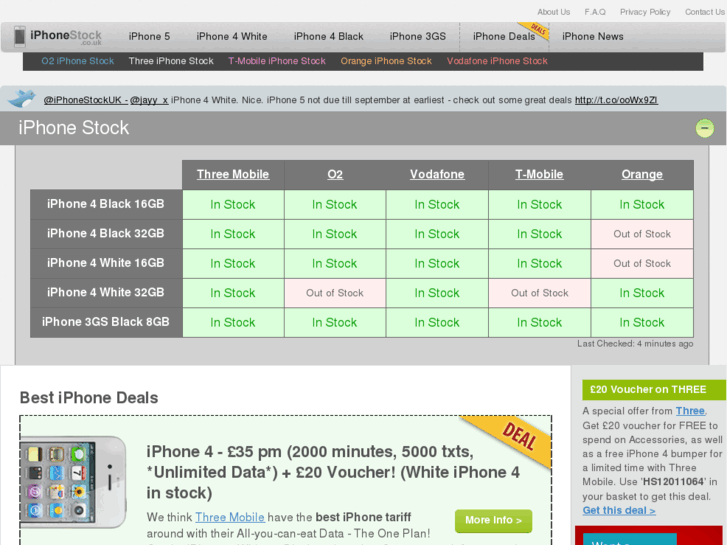Viewport: 727px width, 545px height.
Task: Follow the Three link in voucher sidebar
Action: point(690,411)
